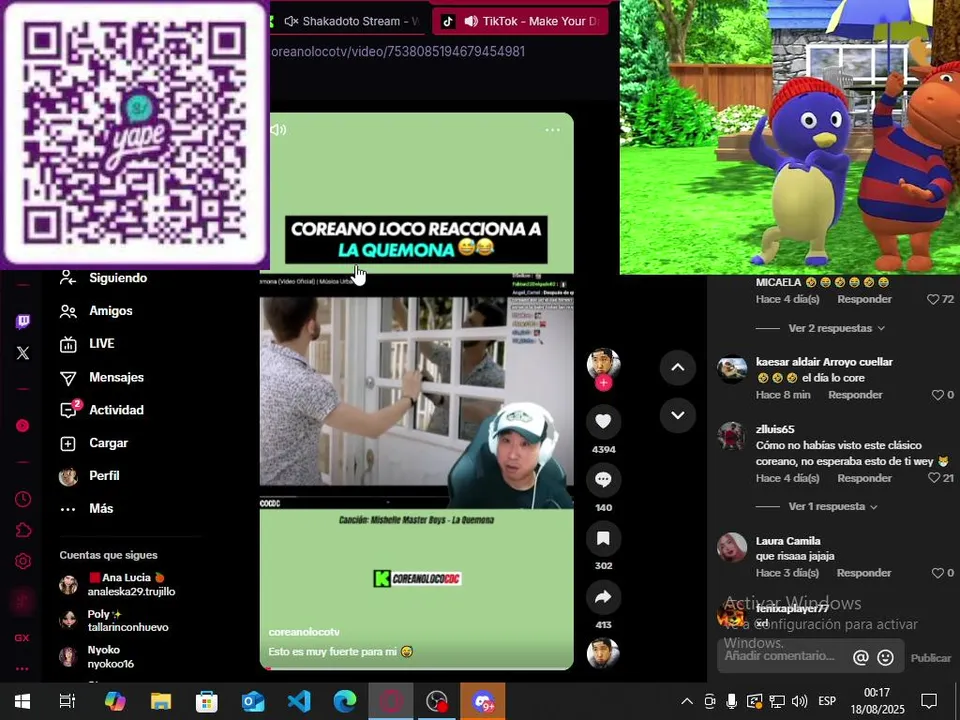Expand 'Ver 2 respuestas' under the MICAELA comment

click(x=836, y=328)
